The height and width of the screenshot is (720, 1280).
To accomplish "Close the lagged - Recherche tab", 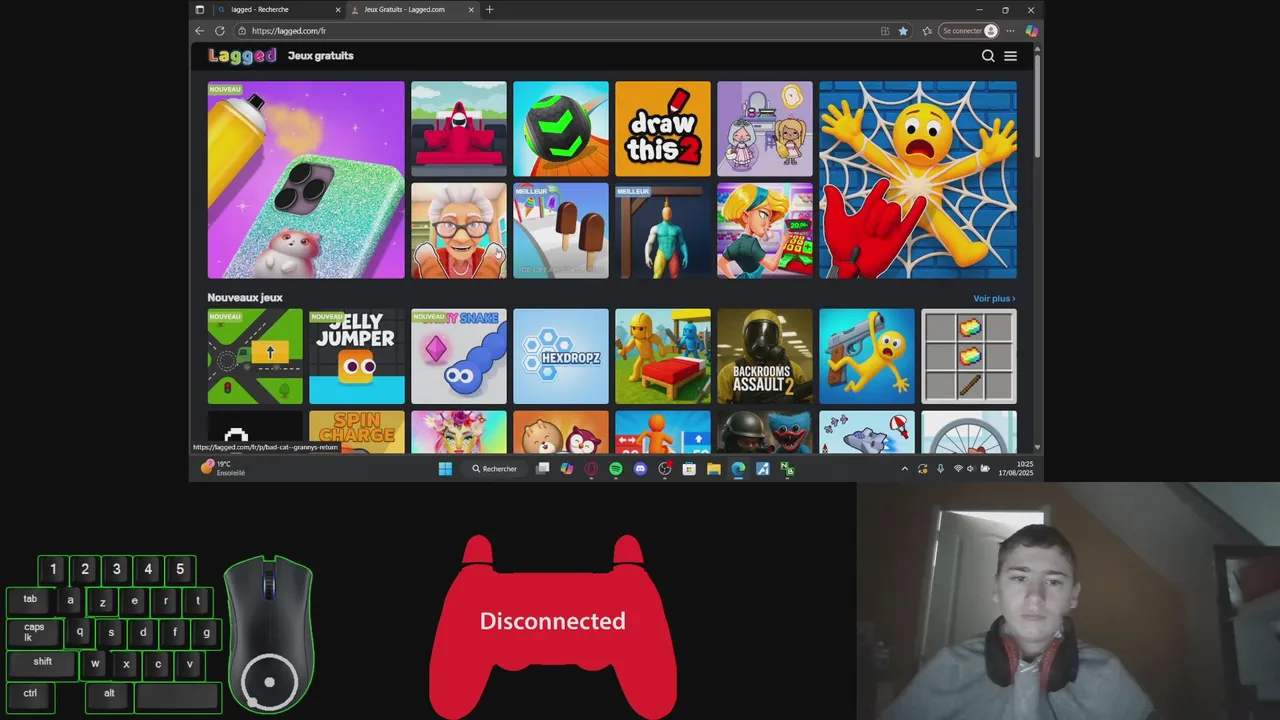I will 338,10.
